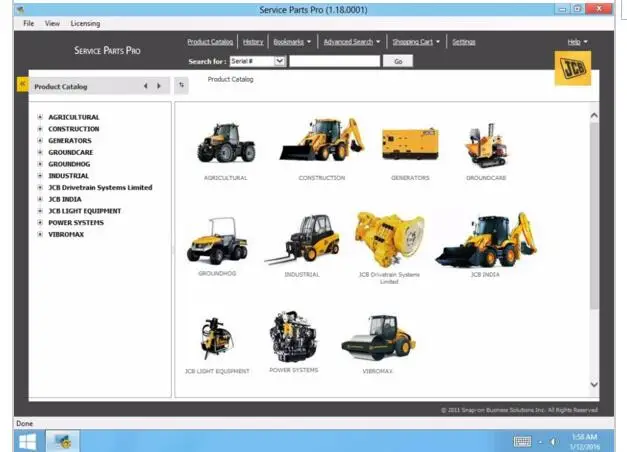This screenshot has height=452, width=627.
Task: Click into the search text field
Action: 334,61
